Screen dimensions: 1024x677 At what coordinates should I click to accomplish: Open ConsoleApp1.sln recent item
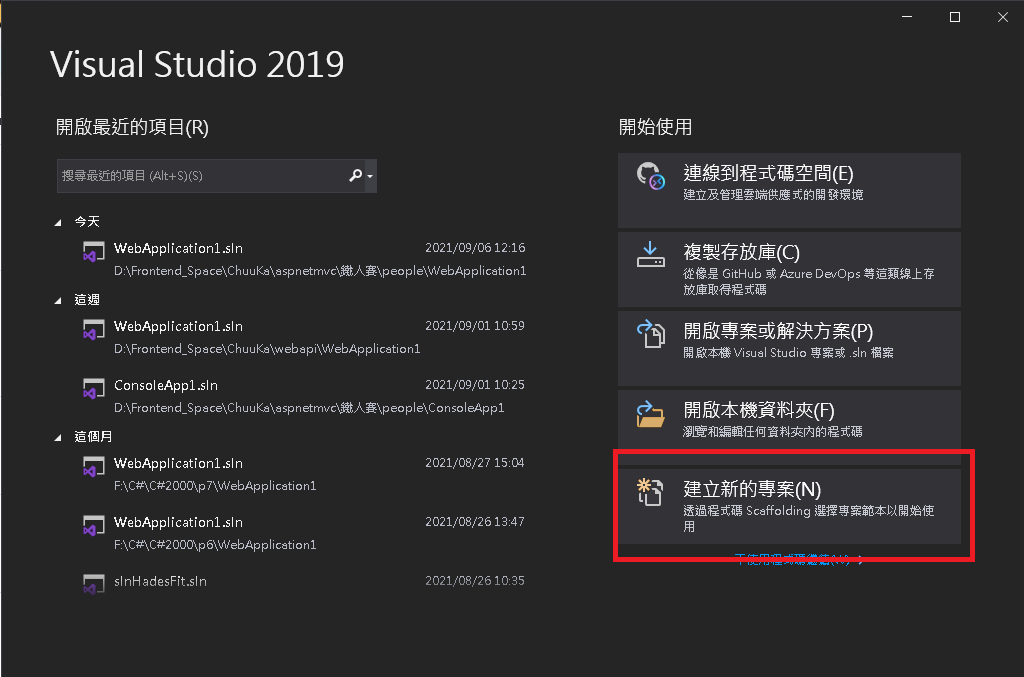click(x=304, y=396)
